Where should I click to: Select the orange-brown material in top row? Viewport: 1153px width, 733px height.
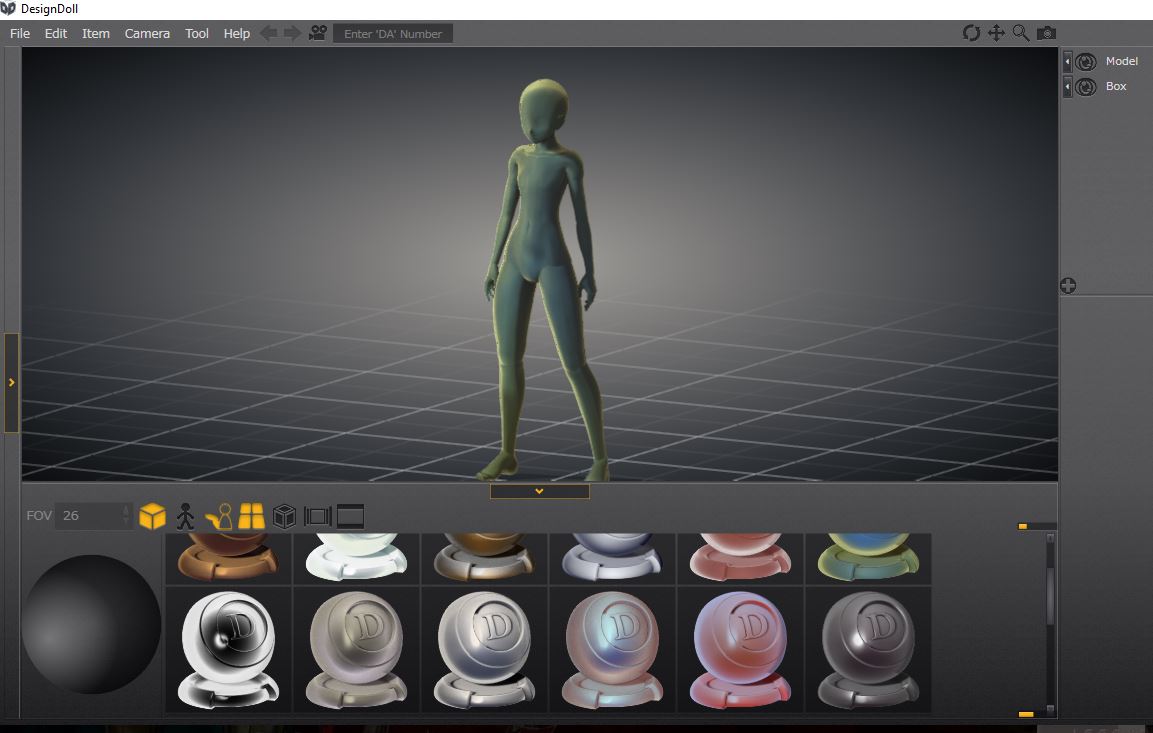[x=229, y=559]
